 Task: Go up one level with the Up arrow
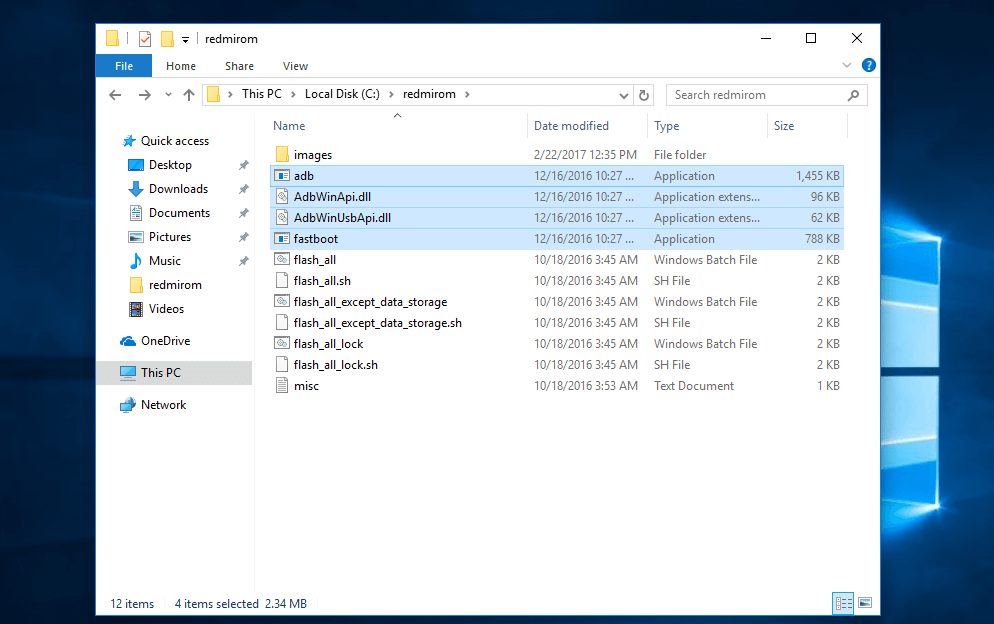[x=189, y=95]
